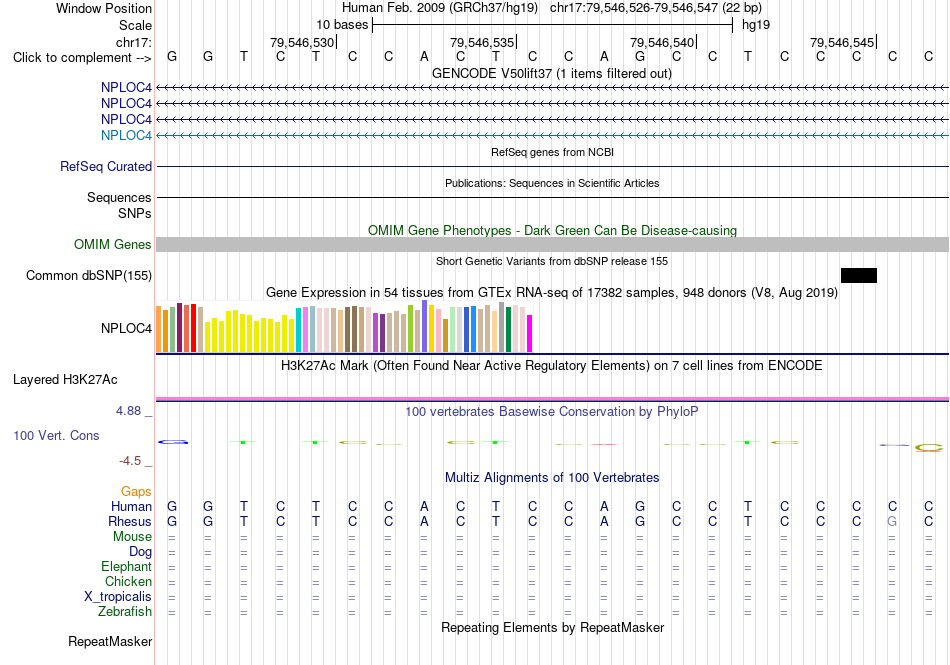
Task: Click the gray OMIM Genes bar
Action: point(552,245)
